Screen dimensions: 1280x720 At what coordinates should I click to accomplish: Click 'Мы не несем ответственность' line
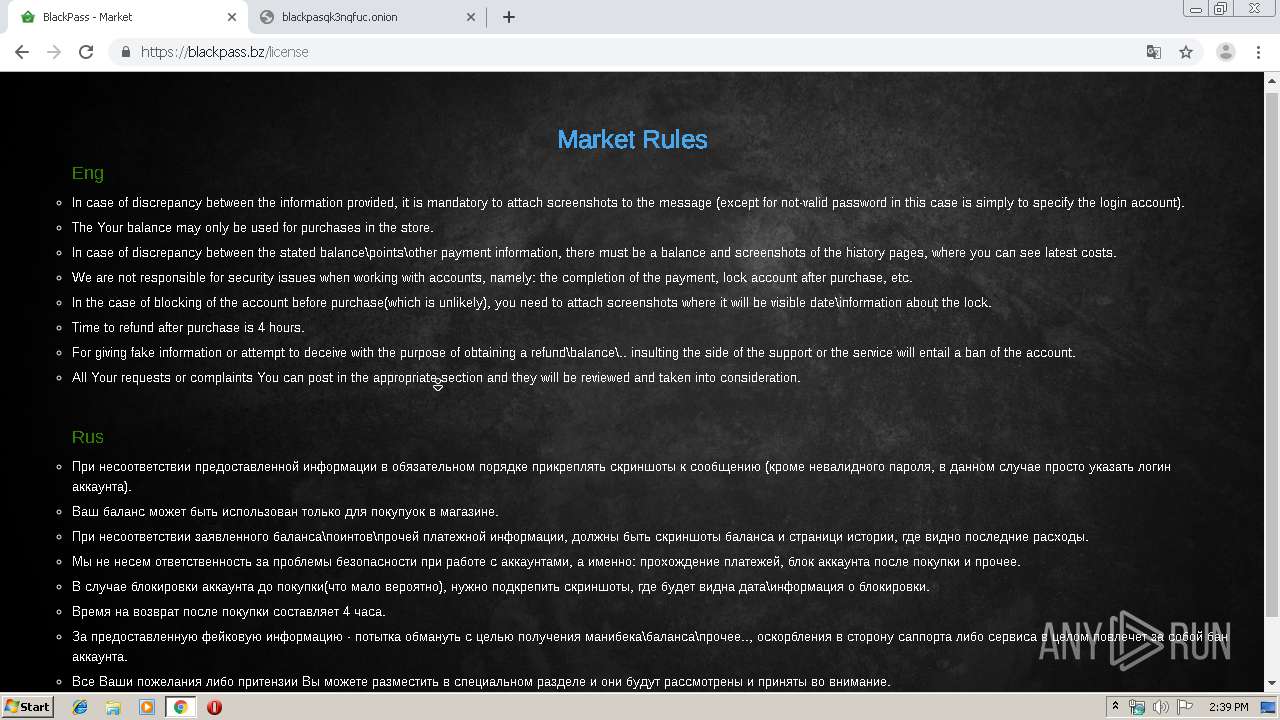tap(546, 561)
